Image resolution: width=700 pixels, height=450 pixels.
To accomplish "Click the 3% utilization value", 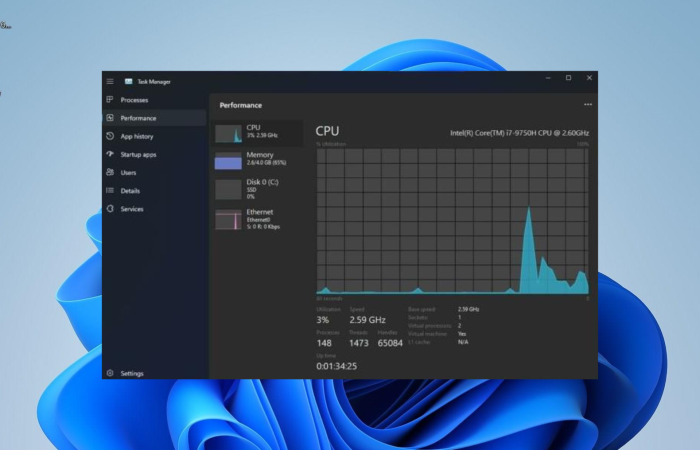I will pos(323,320).
